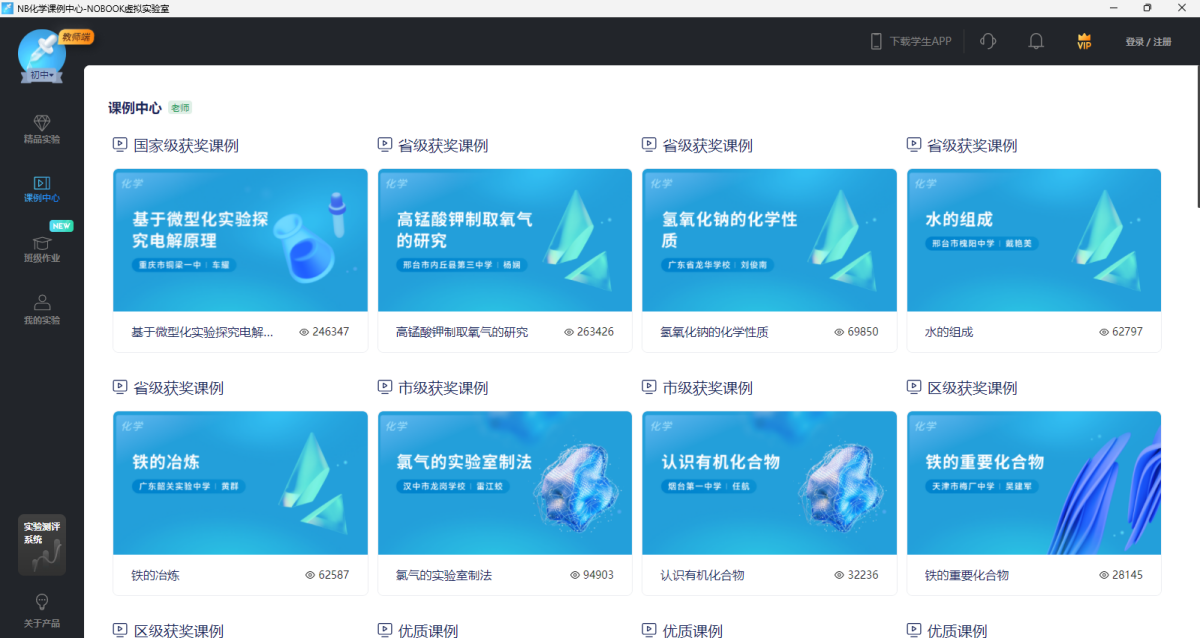Screen dimensions: 1200x638
Task: Click play icon beside 国家级获奖课例
Action: click(120, 145)
